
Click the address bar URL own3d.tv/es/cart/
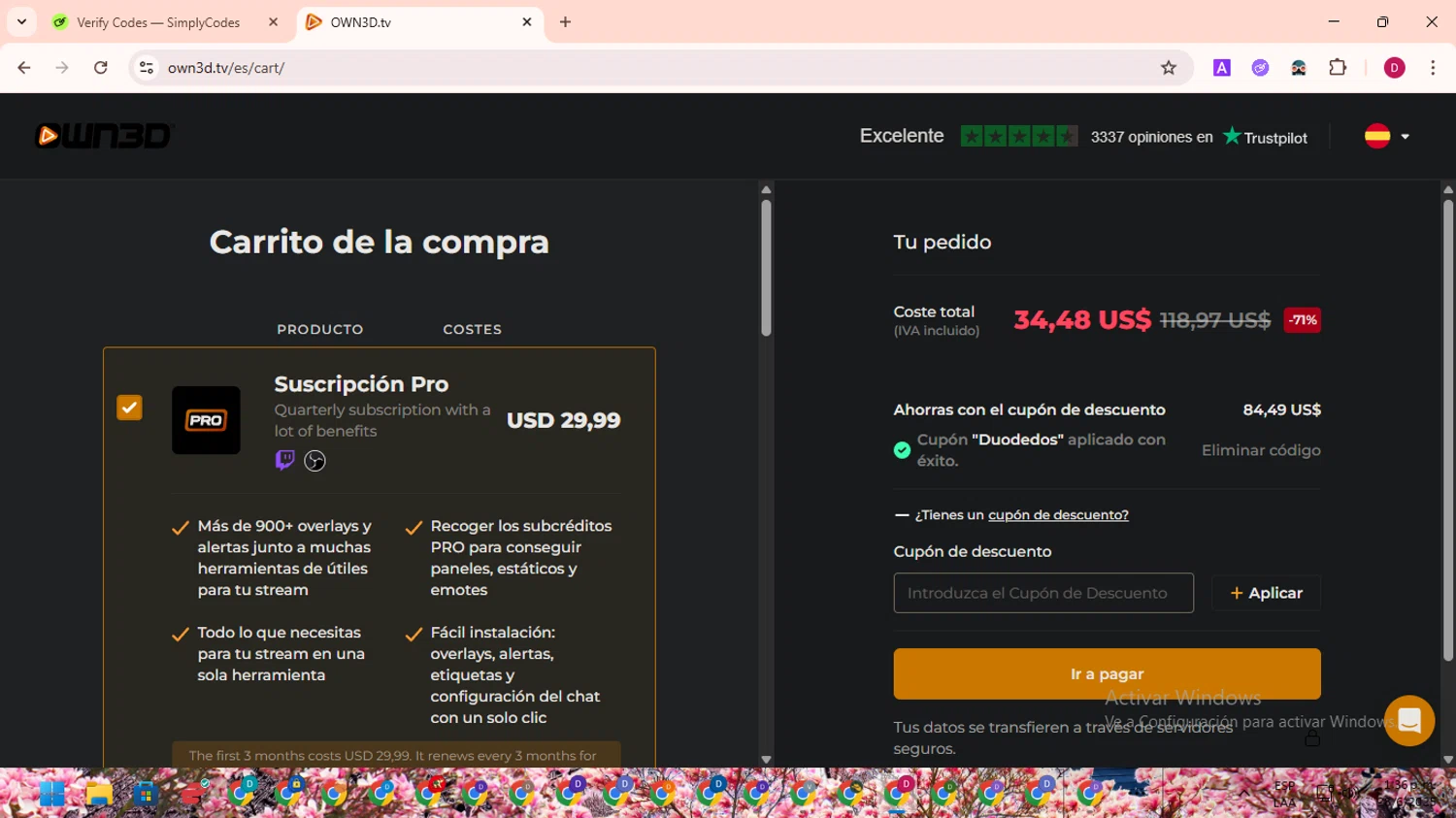(x=226, y=68)
